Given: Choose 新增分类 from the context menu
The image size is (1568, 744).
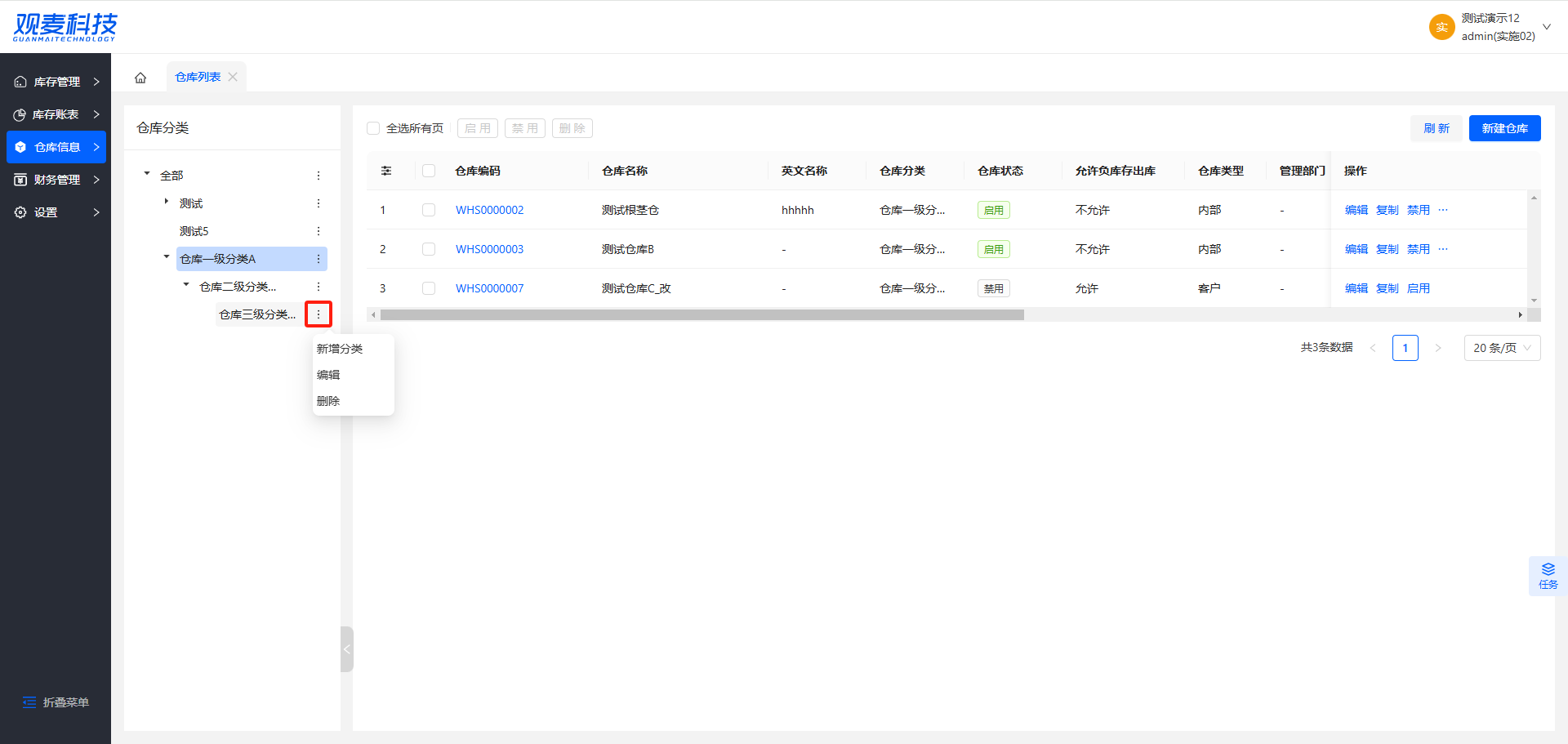Looking at the screenshot, I should click(340, 349).
